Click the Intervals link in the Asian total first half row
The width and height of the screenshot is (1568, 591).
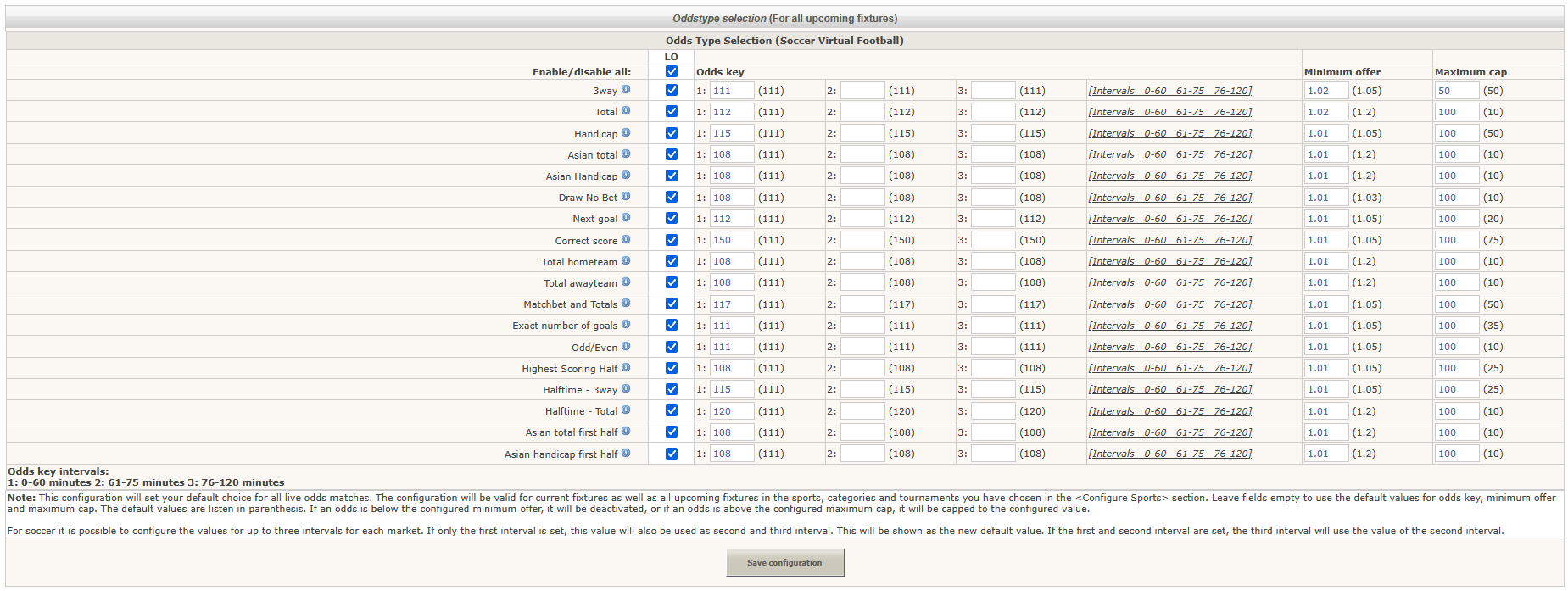point(1169,432)
